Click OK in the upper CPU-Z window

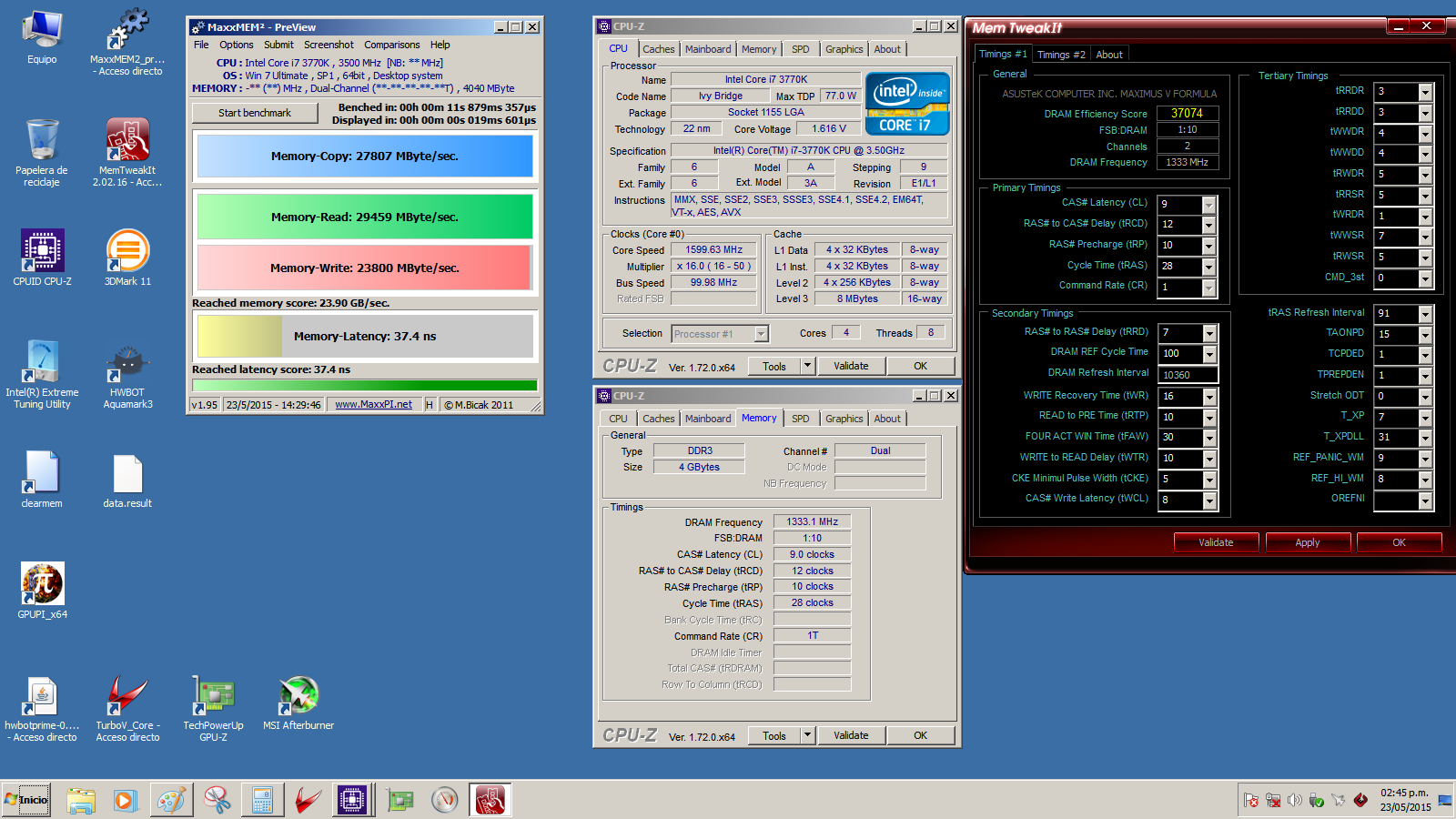tap(920, 366)
